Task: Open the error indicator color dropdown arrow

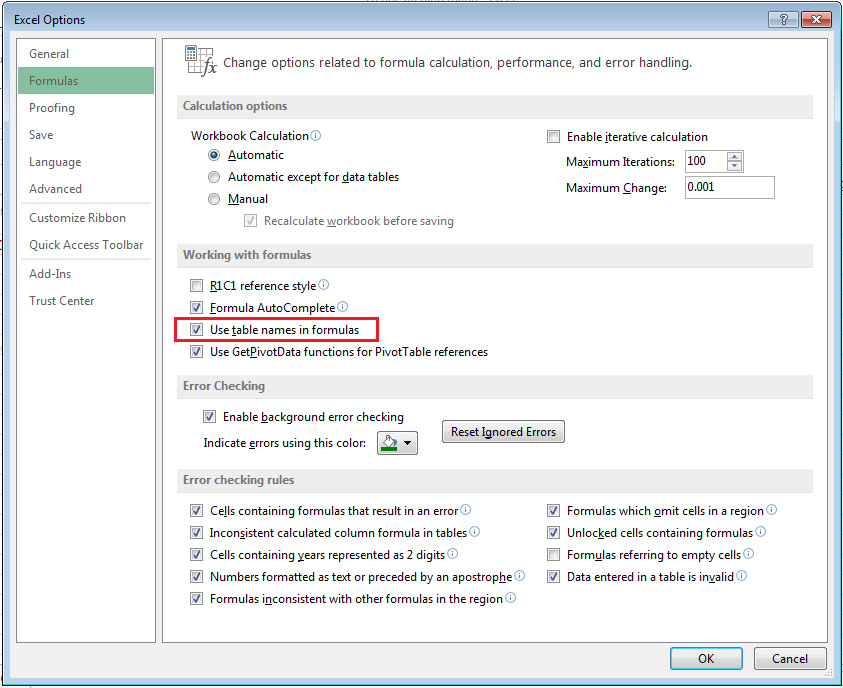Action: click(408, 442)
